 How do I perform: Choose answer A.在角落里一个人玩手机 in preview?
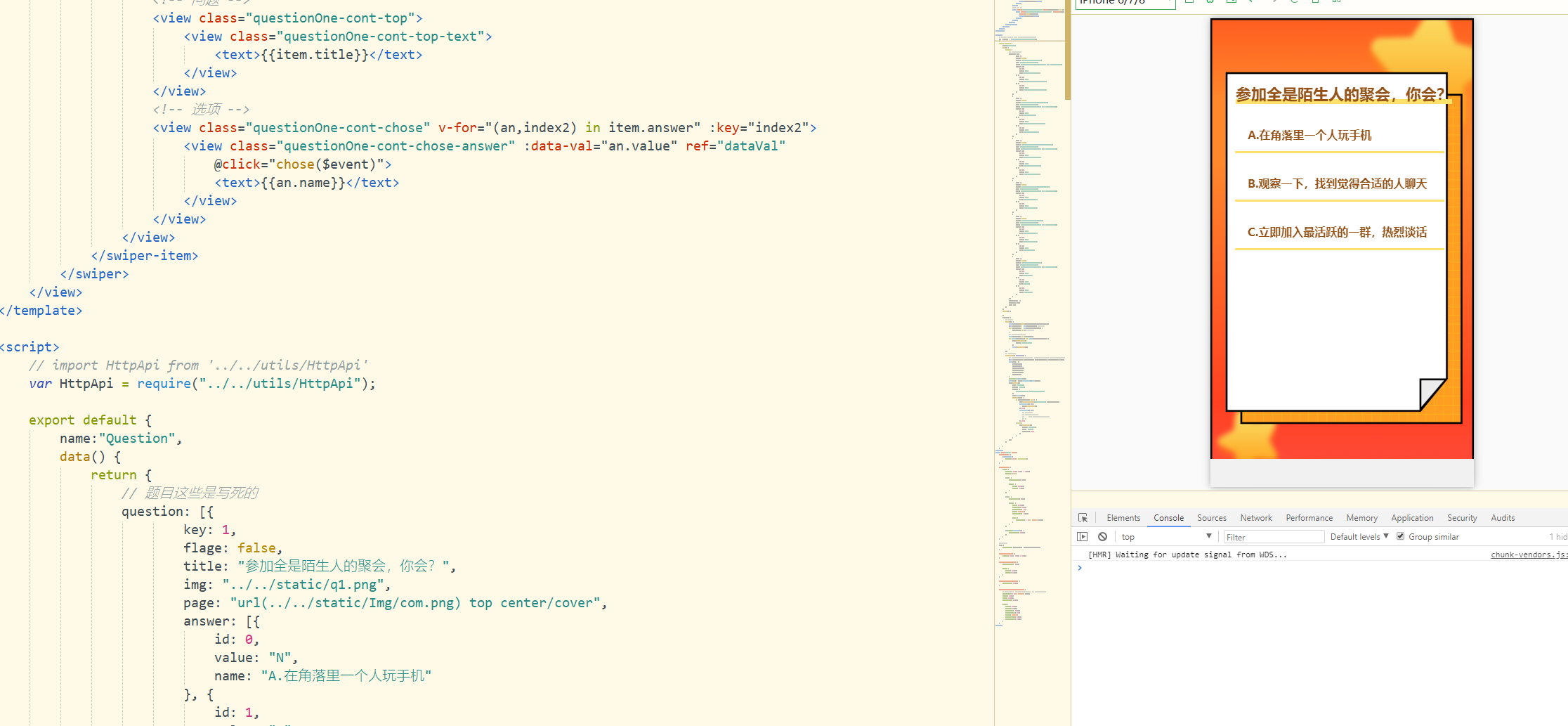[1309, 136]
